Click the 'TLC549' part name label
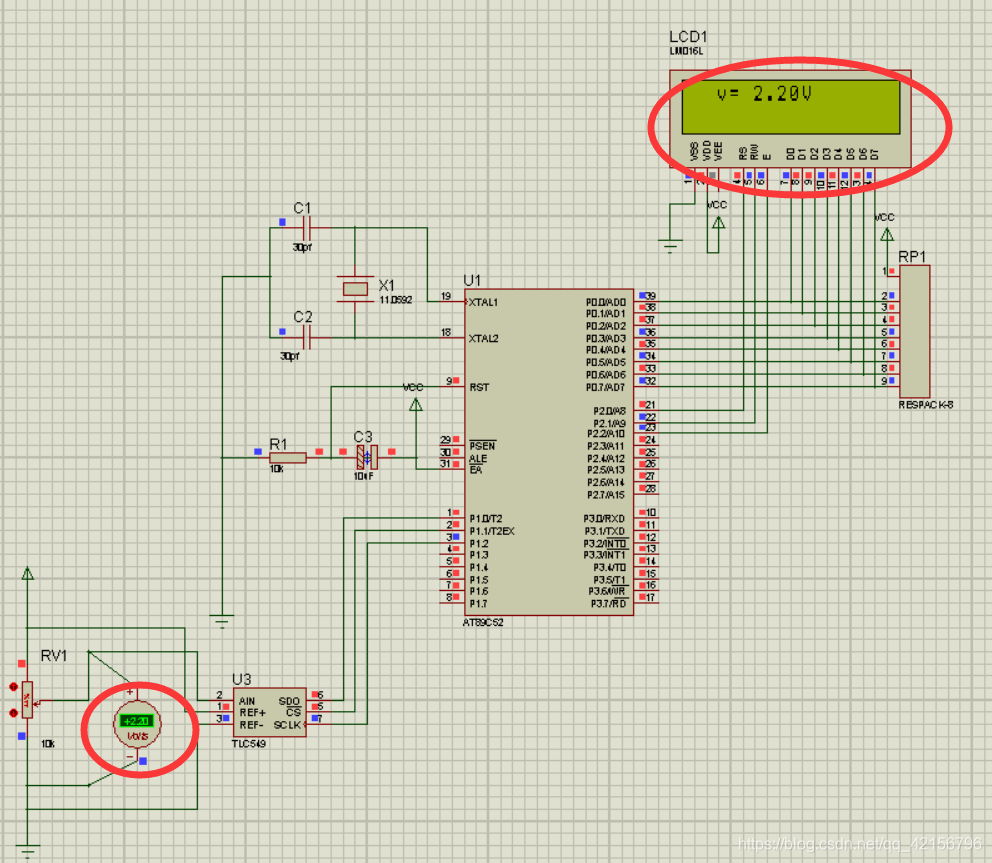This screenshot has width=992, height=863. point(249,743)
